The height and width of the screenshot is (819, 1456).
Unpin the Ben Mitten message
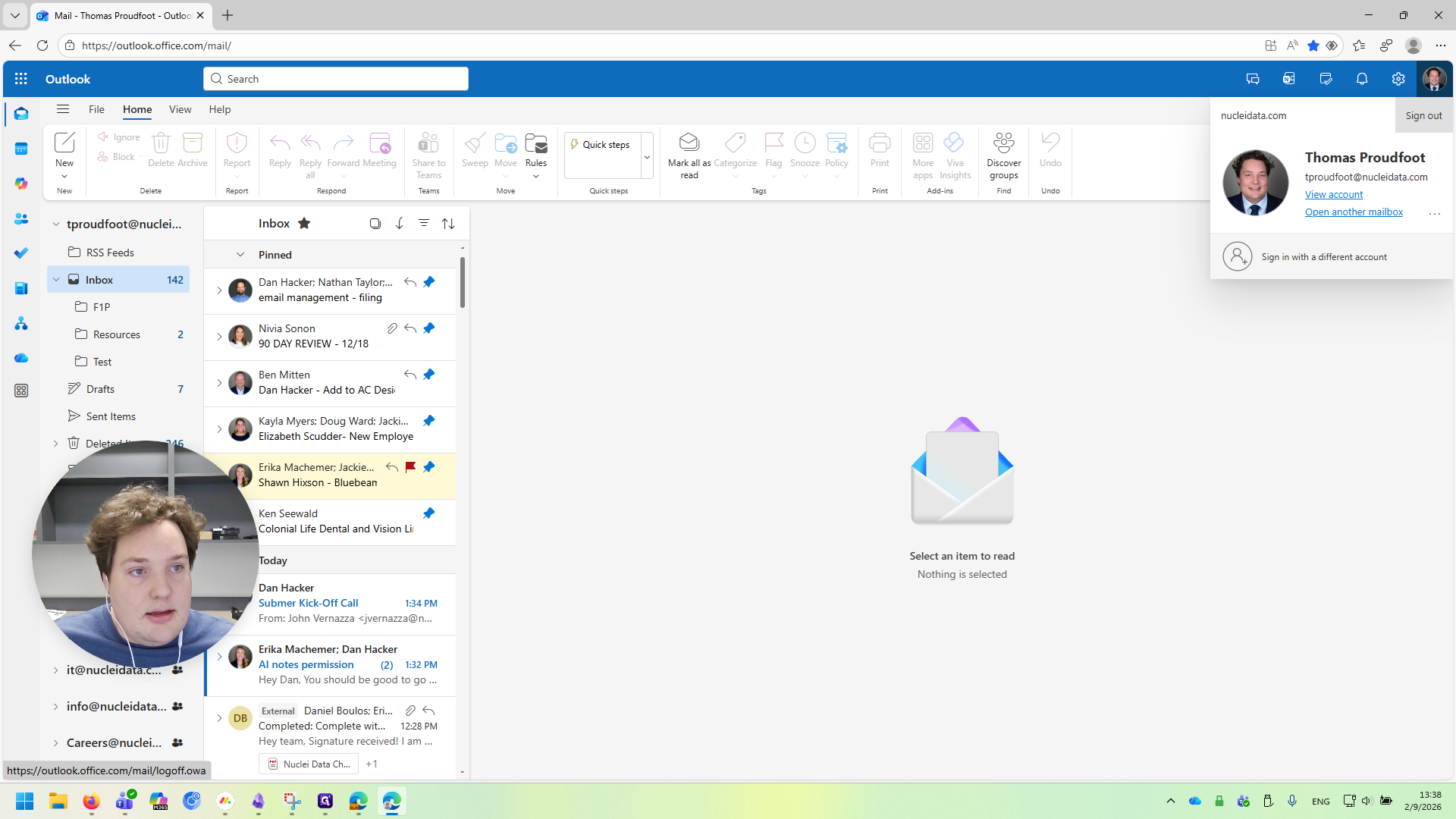pos(429,375)
